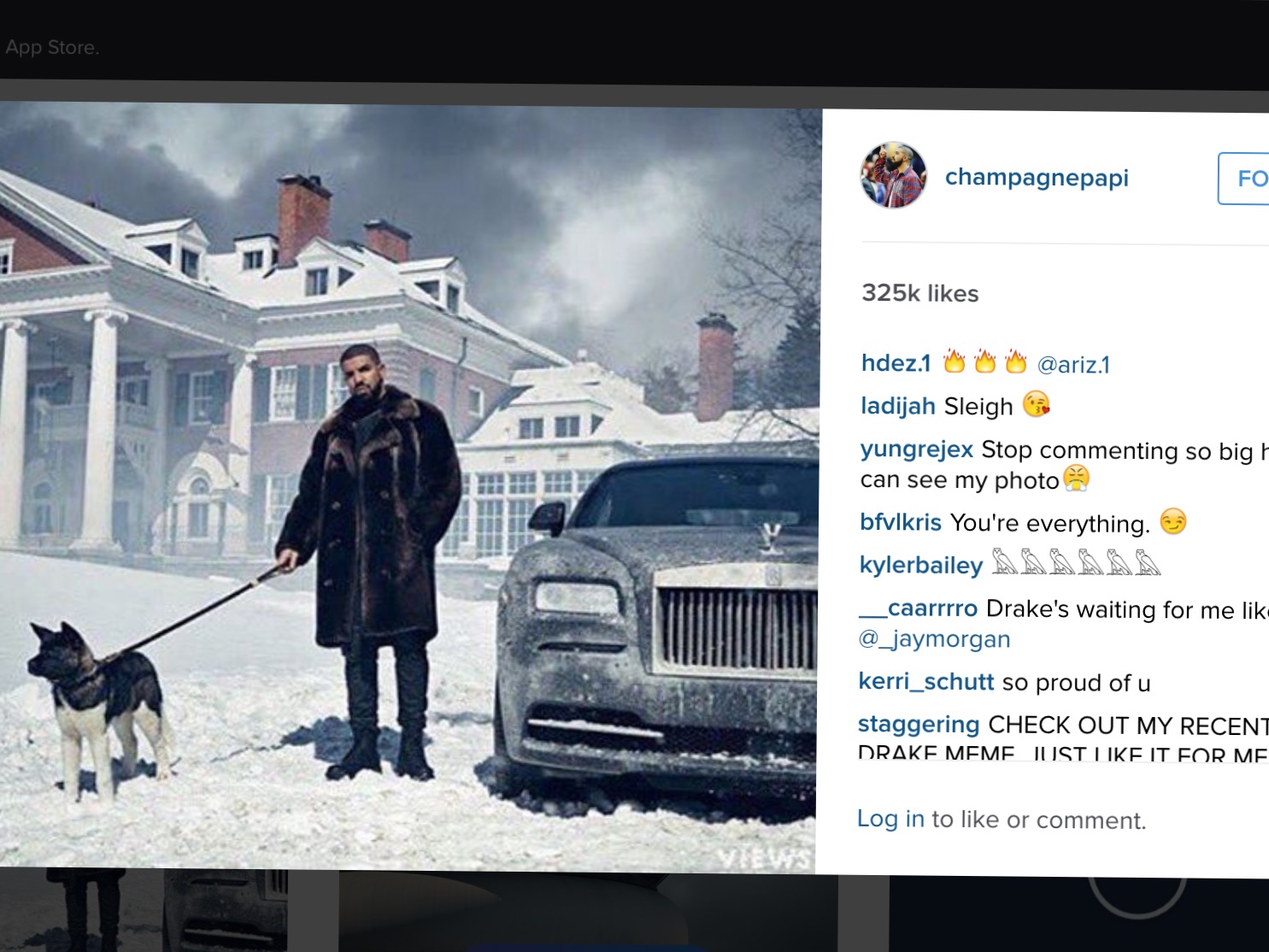Open kylerbailey commenter profile
The height and width of the screenshot is (952, 1269).
[x=921, y=565]
